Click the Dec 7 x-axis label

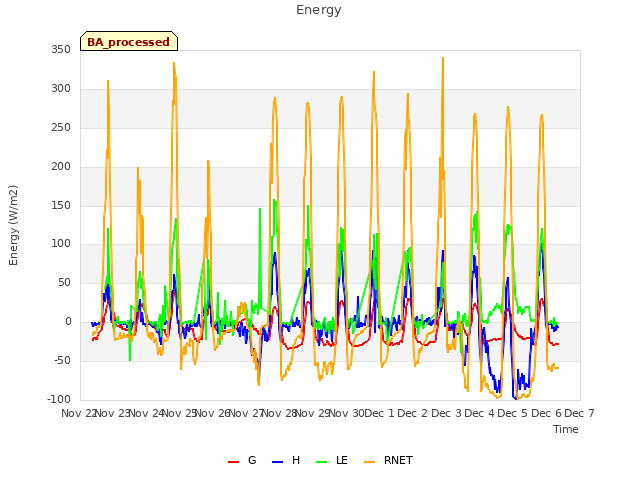pos(580,413)
